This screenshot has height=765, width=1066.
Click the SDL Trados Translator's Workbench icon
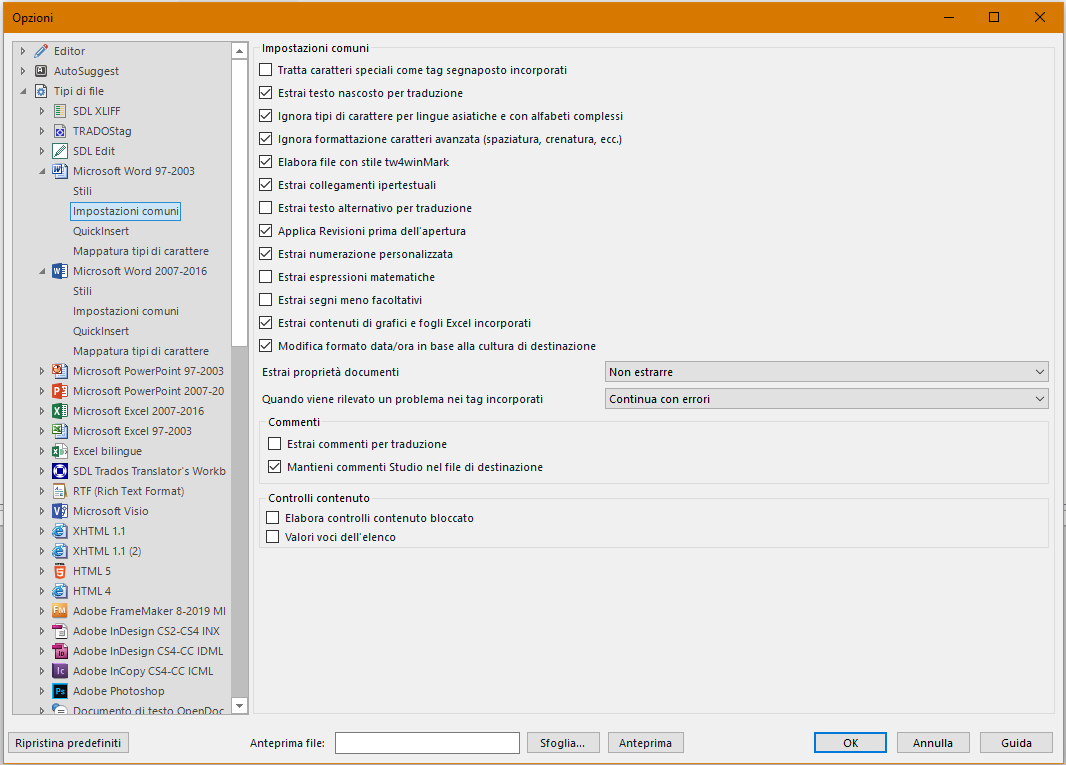[60, 471]
